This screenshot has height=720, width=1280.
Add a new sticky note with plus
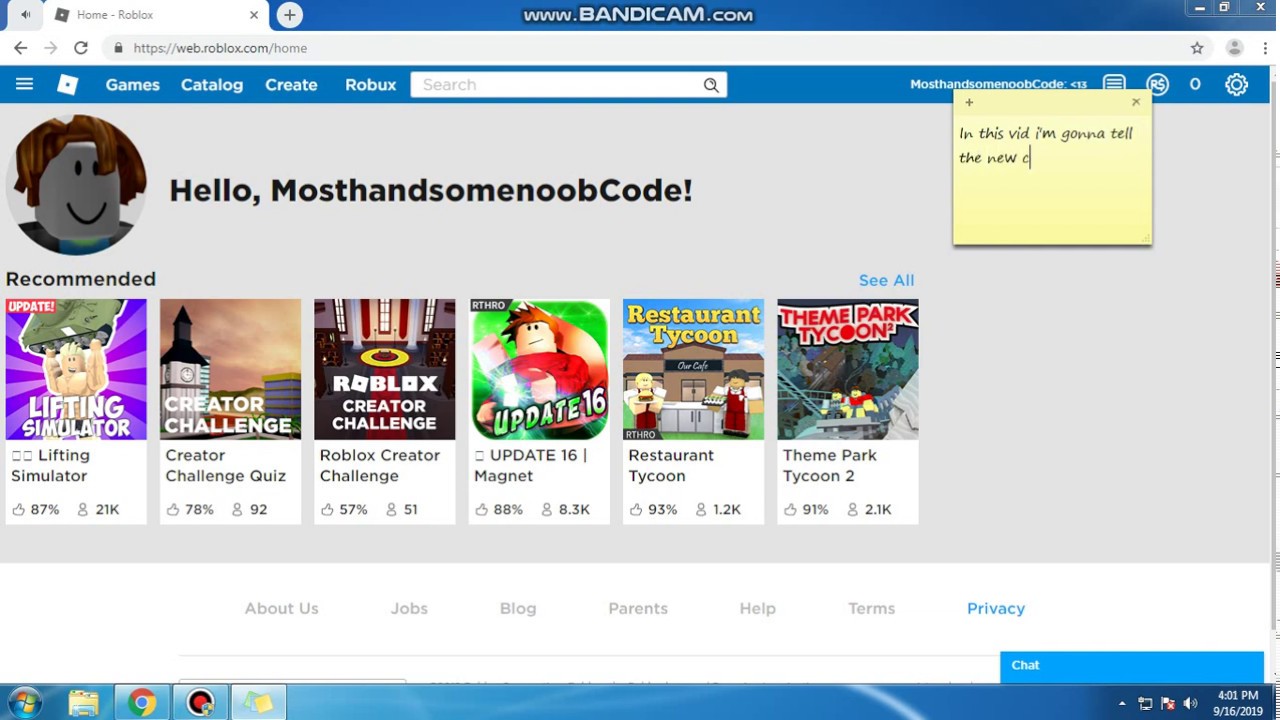click(969, 102)
